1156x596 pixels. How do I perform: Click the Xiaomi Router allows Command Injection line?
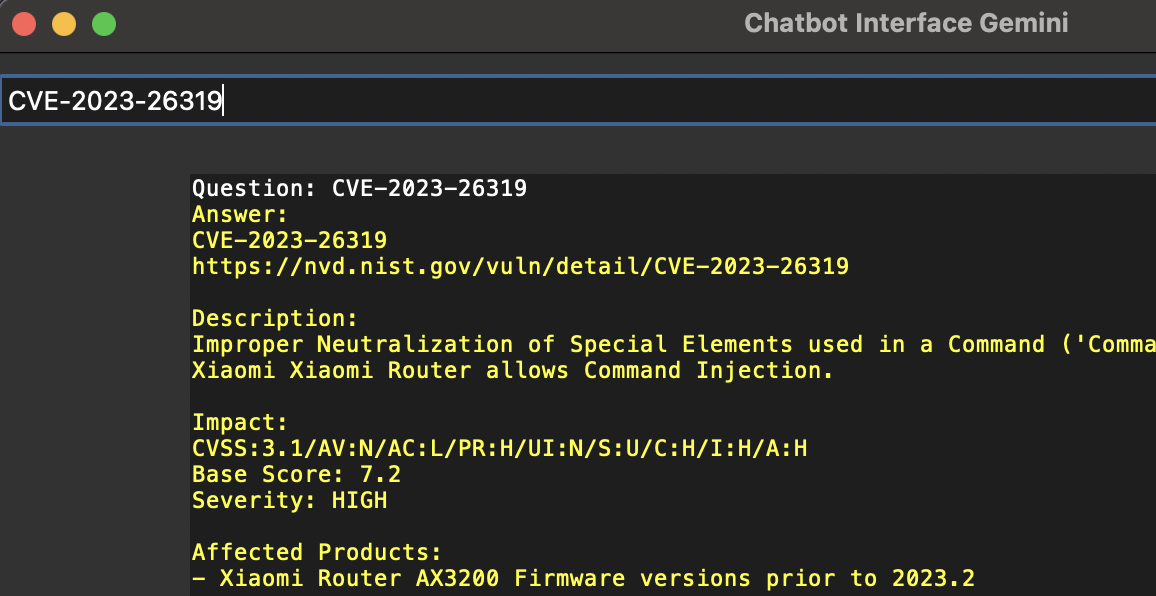click(513, 370)
